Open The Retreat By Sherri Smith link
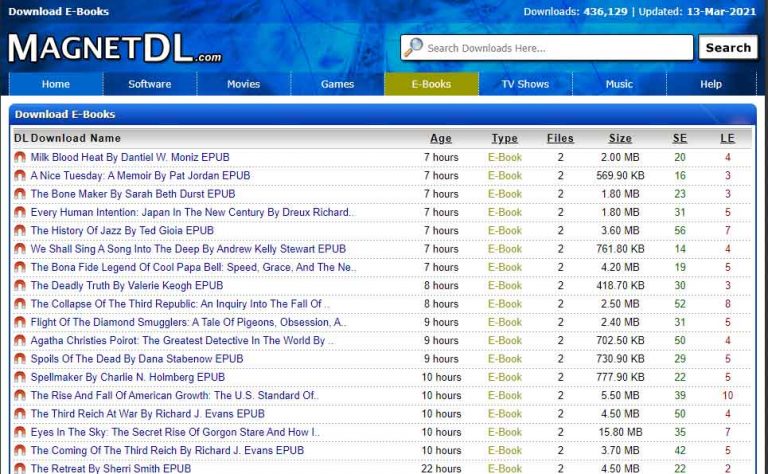The width and height of the screenshot is (768, 474). 110,468
